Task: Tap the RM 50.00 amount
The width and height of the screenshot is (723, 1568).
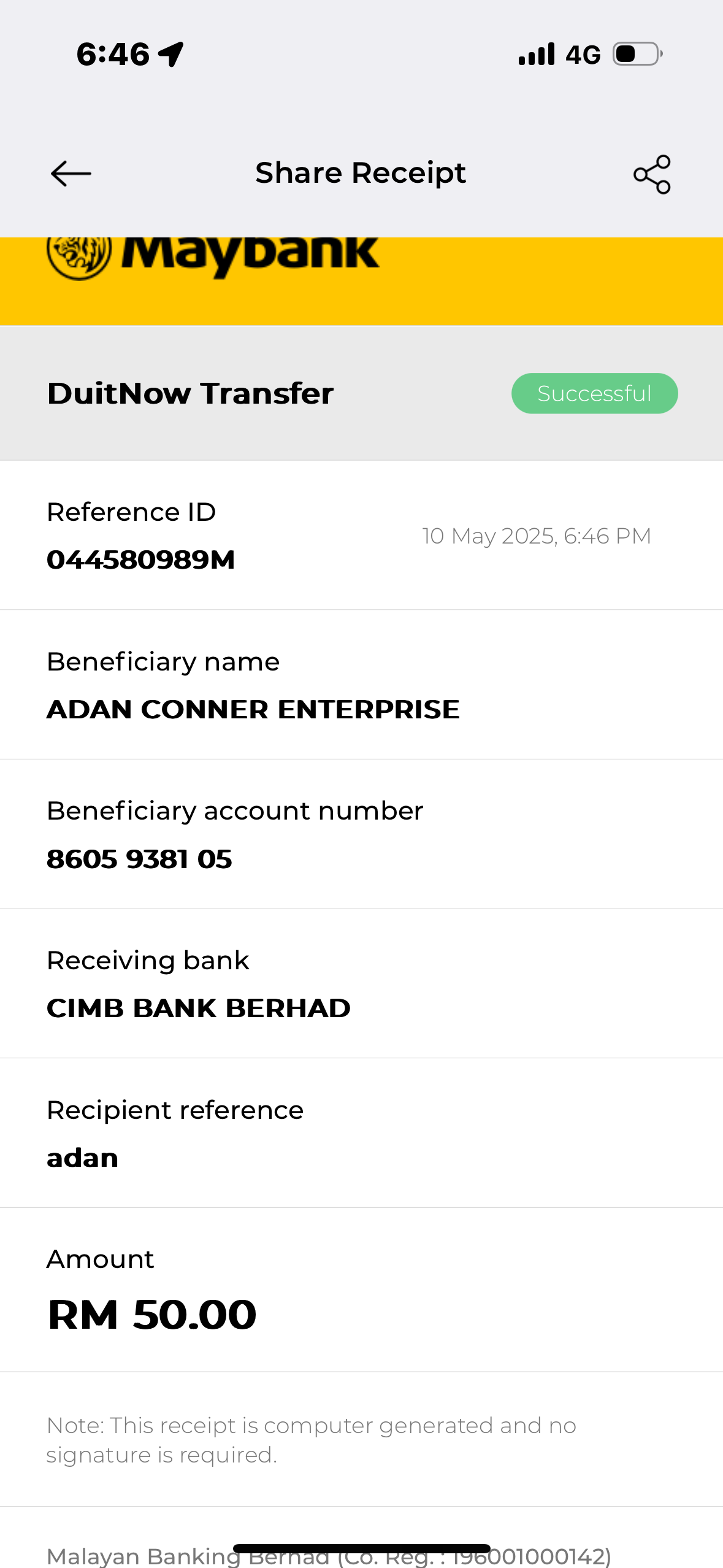Action: (x=152, y=1314)
